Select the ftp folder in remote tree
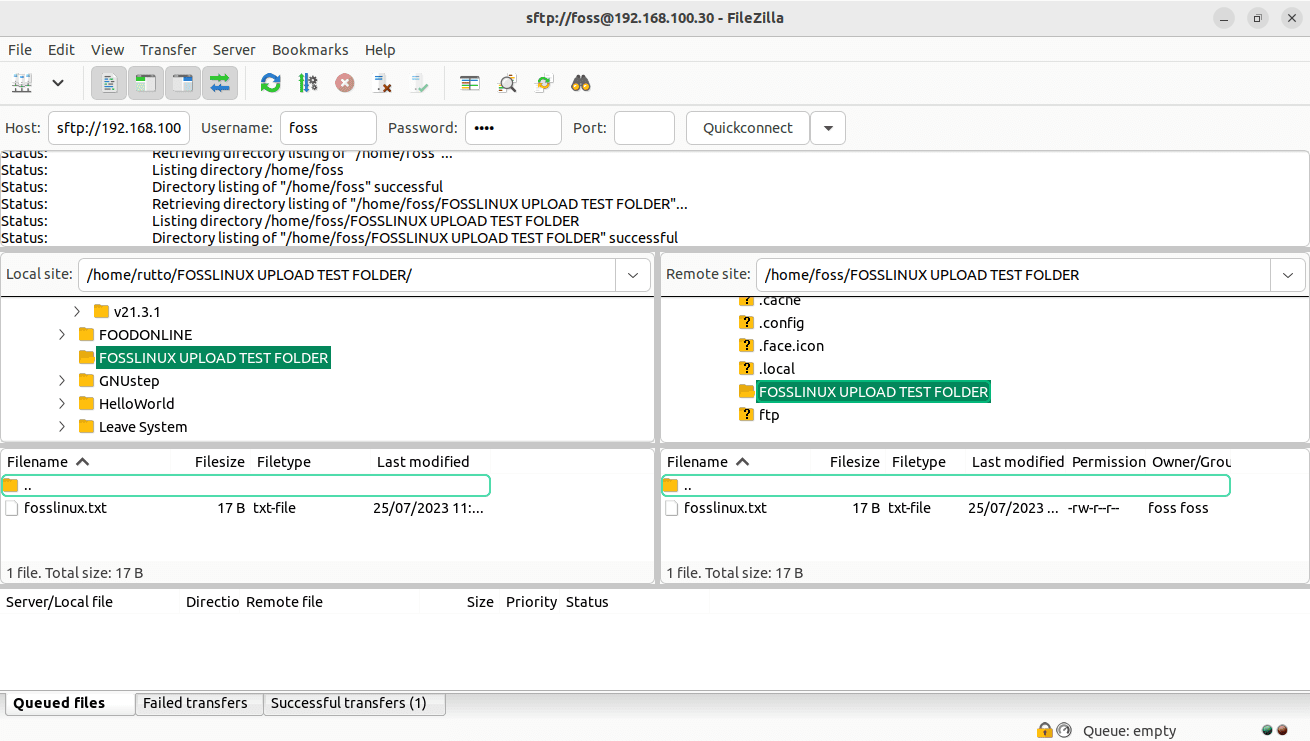The width and height of the screenshot is (1310, 741). click(x=769, y=415)
